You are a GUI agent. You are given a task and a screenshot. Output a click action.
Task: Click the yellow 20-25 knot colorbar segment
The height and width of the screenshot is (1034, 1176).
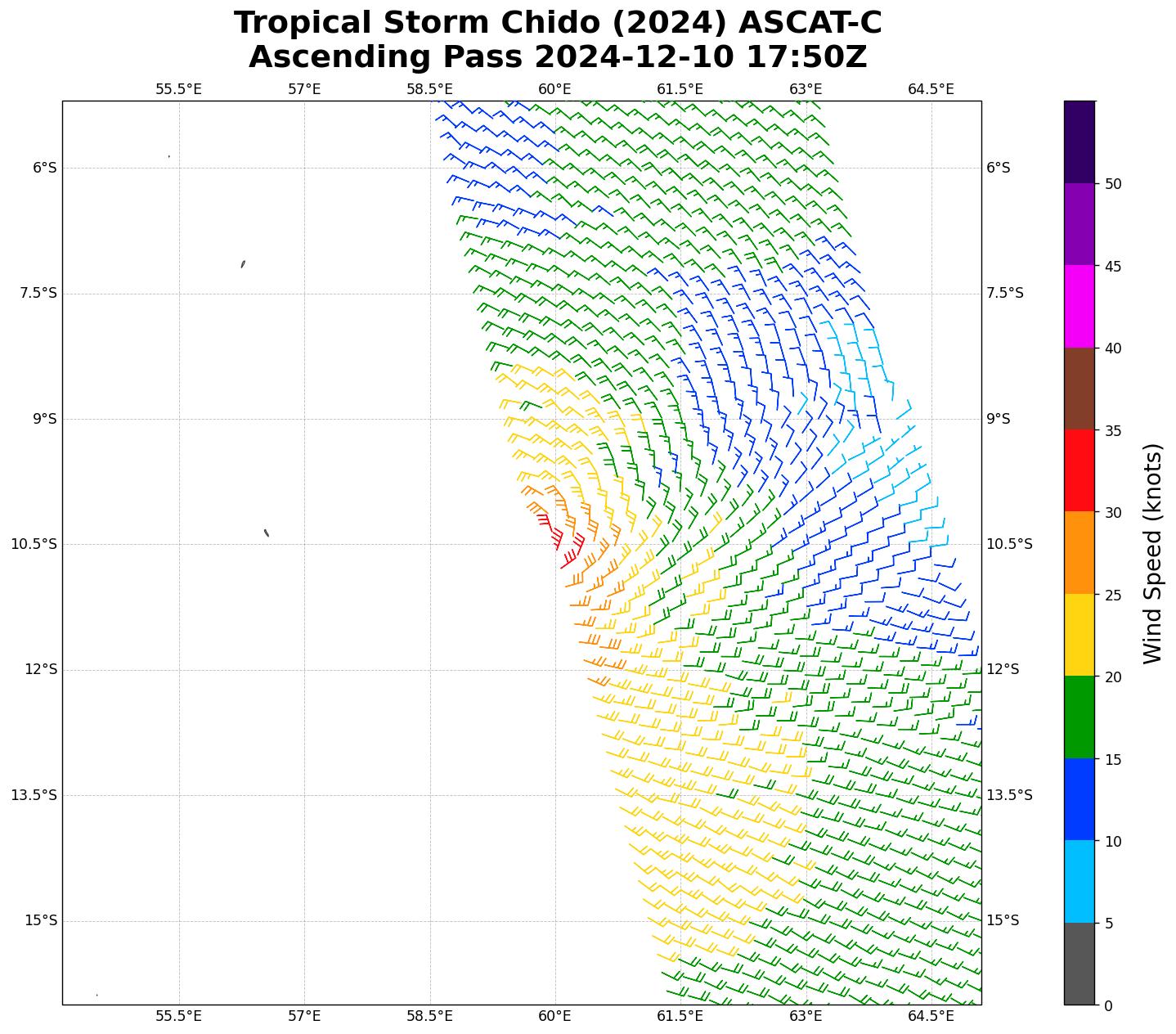click(x=1079, y=635)
